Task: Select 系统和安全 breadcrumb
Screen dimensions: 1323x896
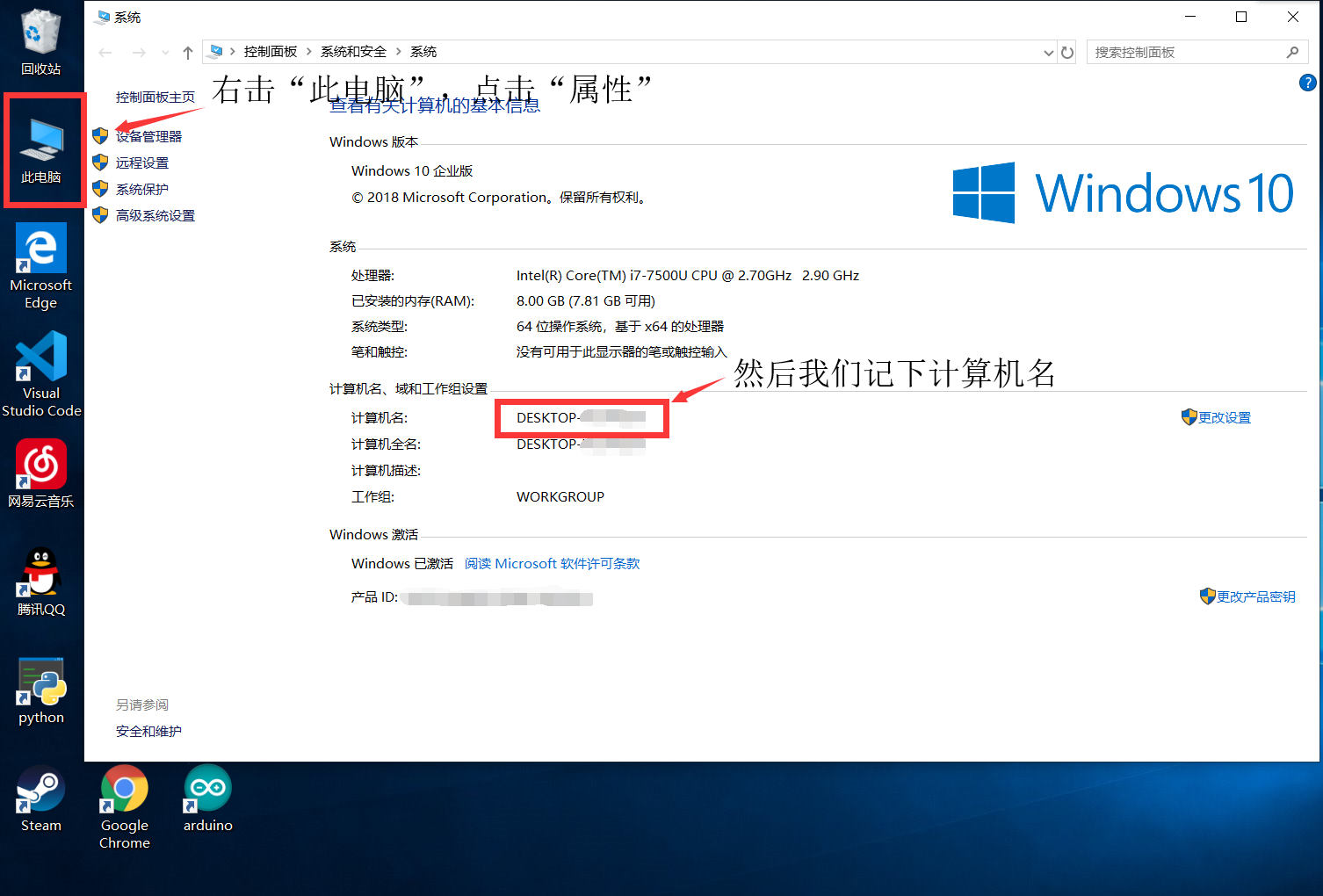Action: pyautogui.click(x=353, y=52)
